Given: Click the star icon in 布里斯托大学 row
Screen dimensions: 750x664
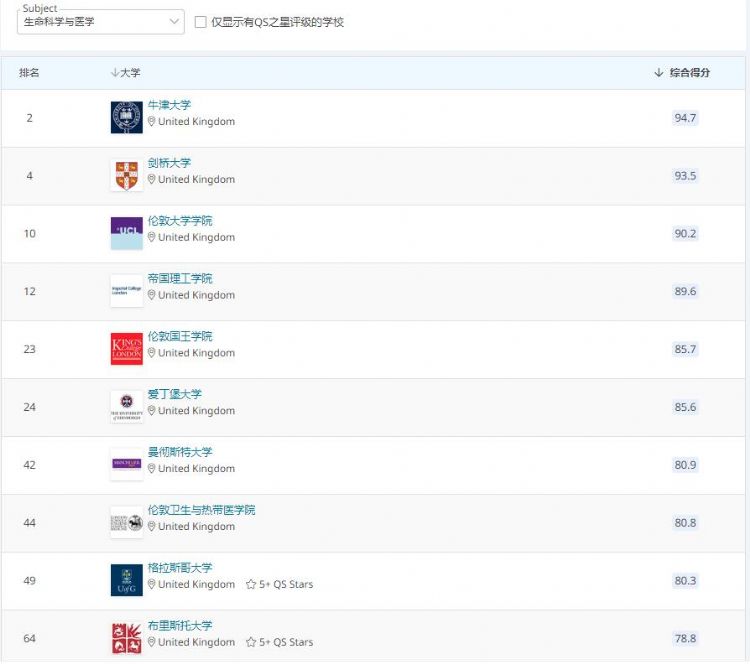Looking at the screenshot, I should click(251, 642).
